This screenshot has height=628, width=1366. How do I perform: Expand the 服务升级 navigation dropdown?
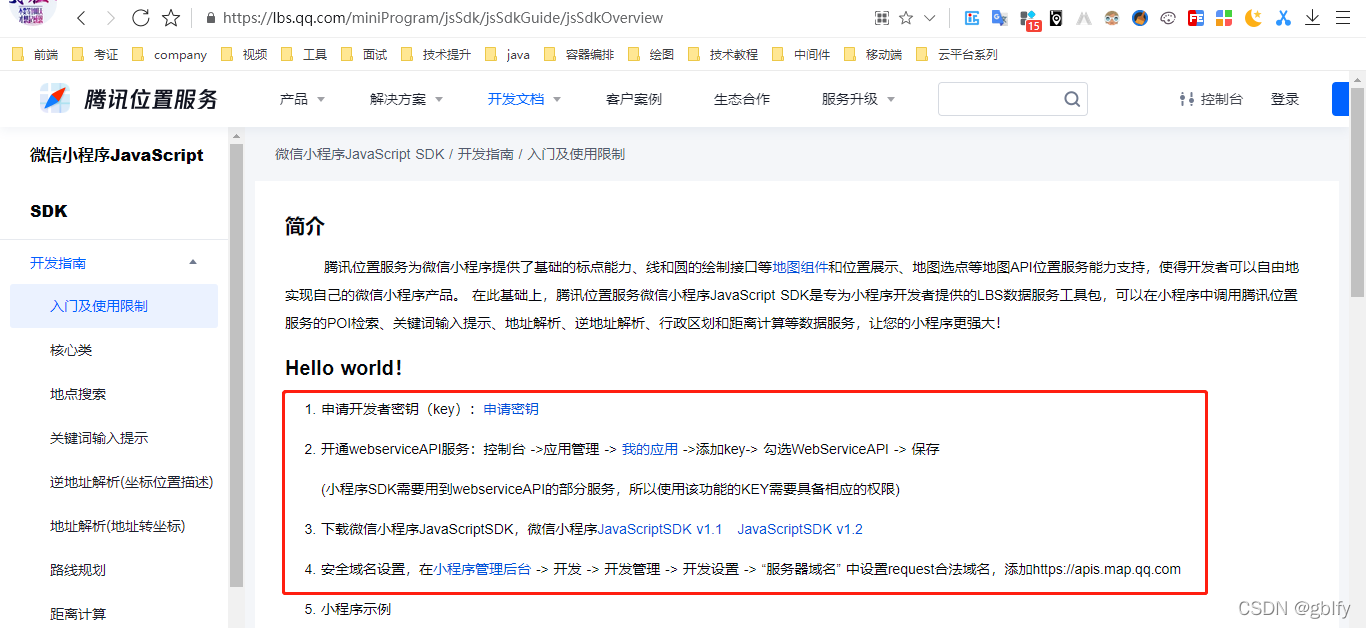click(x=858, y=99)
